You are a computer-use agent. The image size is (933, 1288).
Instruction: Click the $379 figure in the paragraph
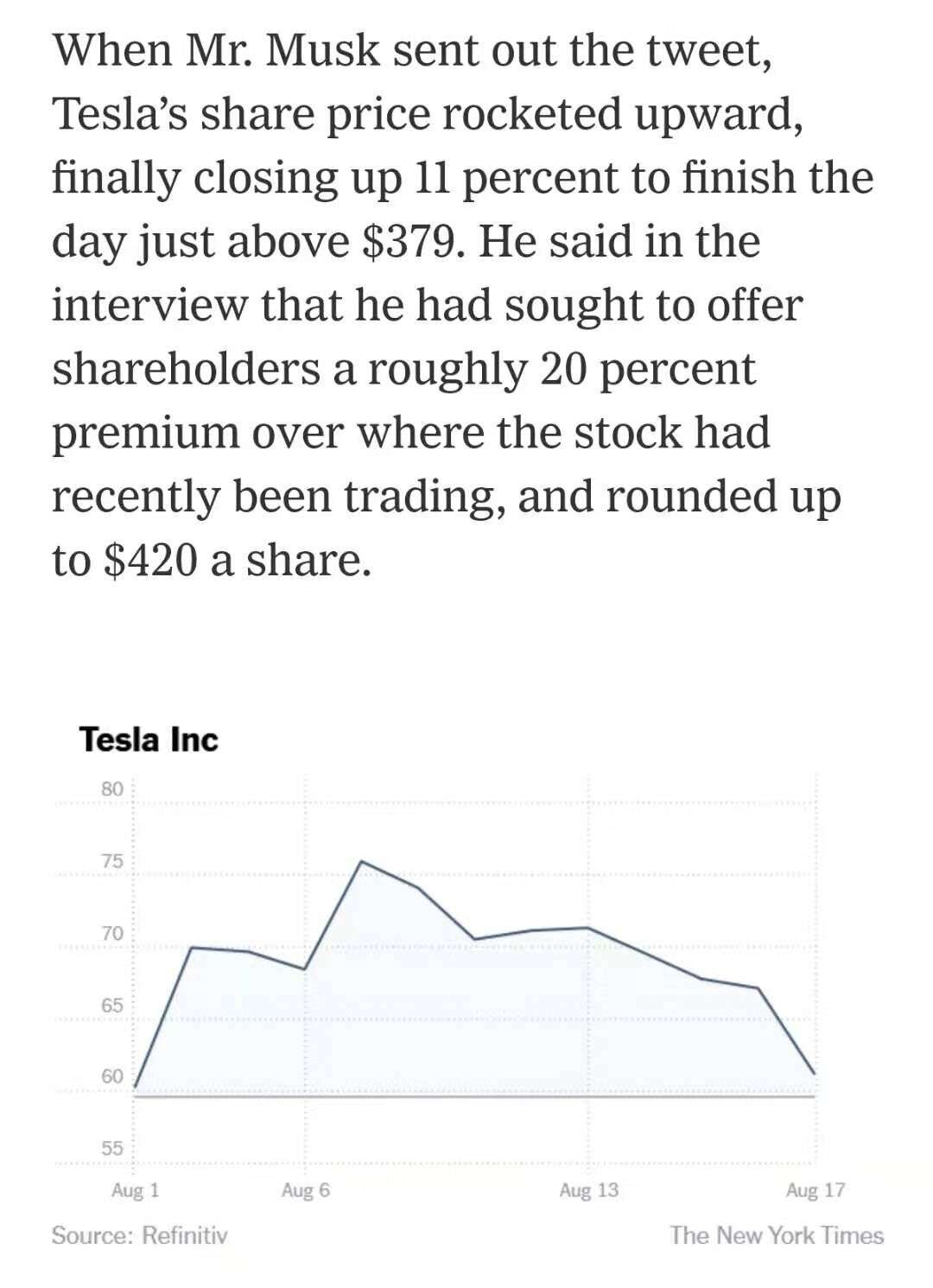coord(406,241)
